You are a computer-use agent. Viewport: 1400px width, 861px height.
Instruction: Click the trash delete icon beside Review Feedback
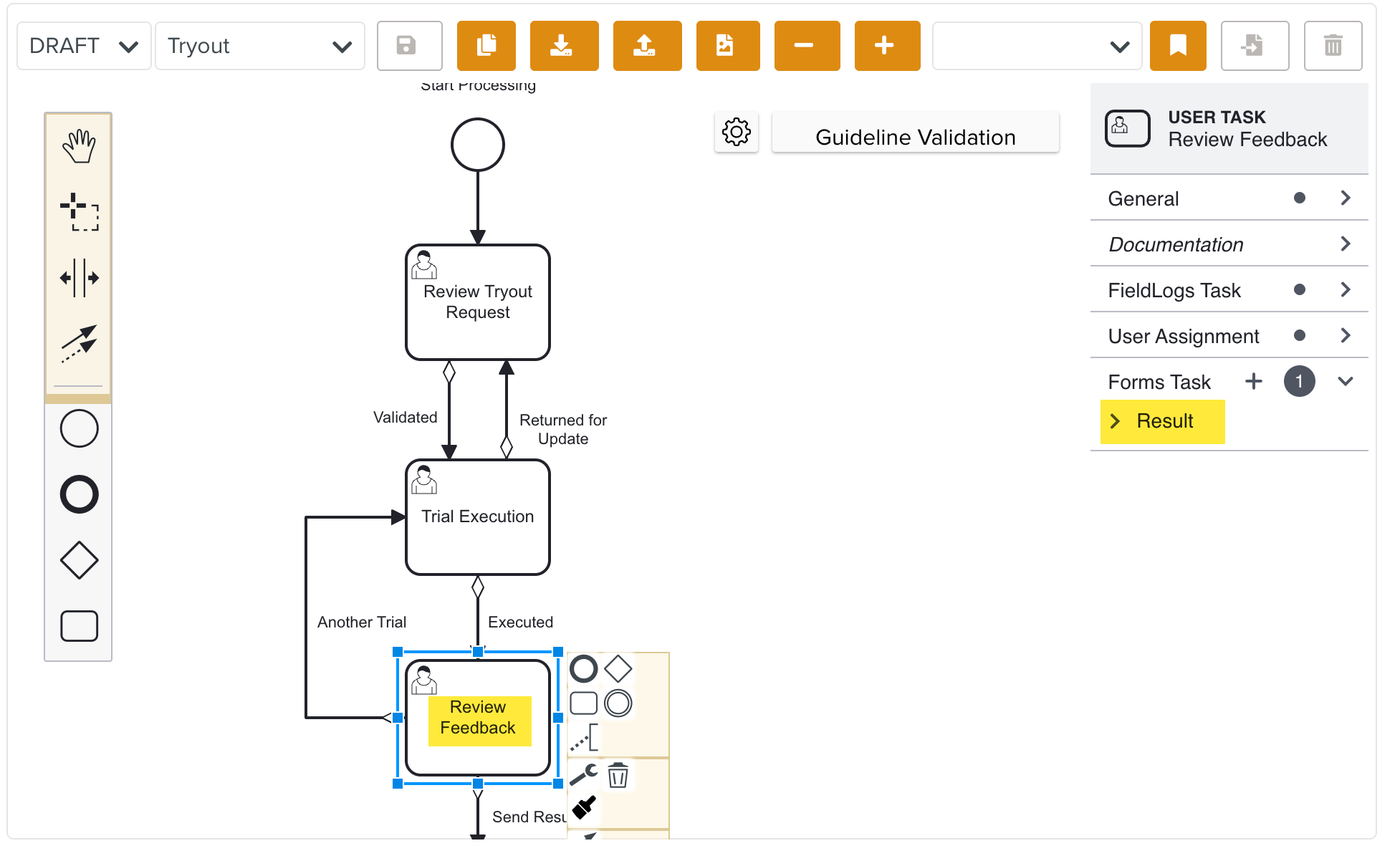pos(618,775)
